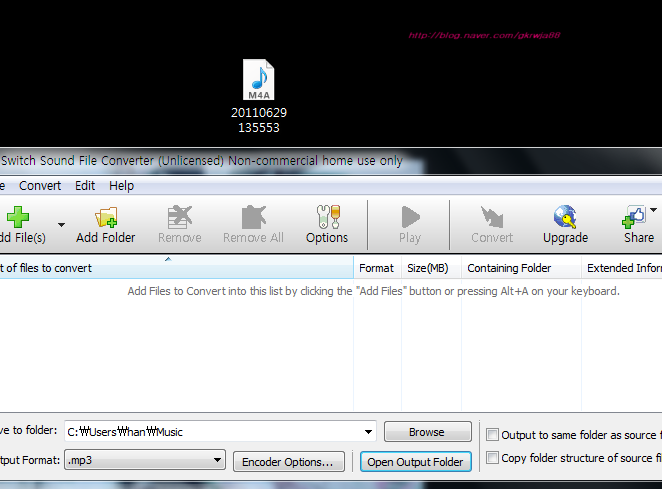Click the Upgrade globe key icon

coord(565,217)
